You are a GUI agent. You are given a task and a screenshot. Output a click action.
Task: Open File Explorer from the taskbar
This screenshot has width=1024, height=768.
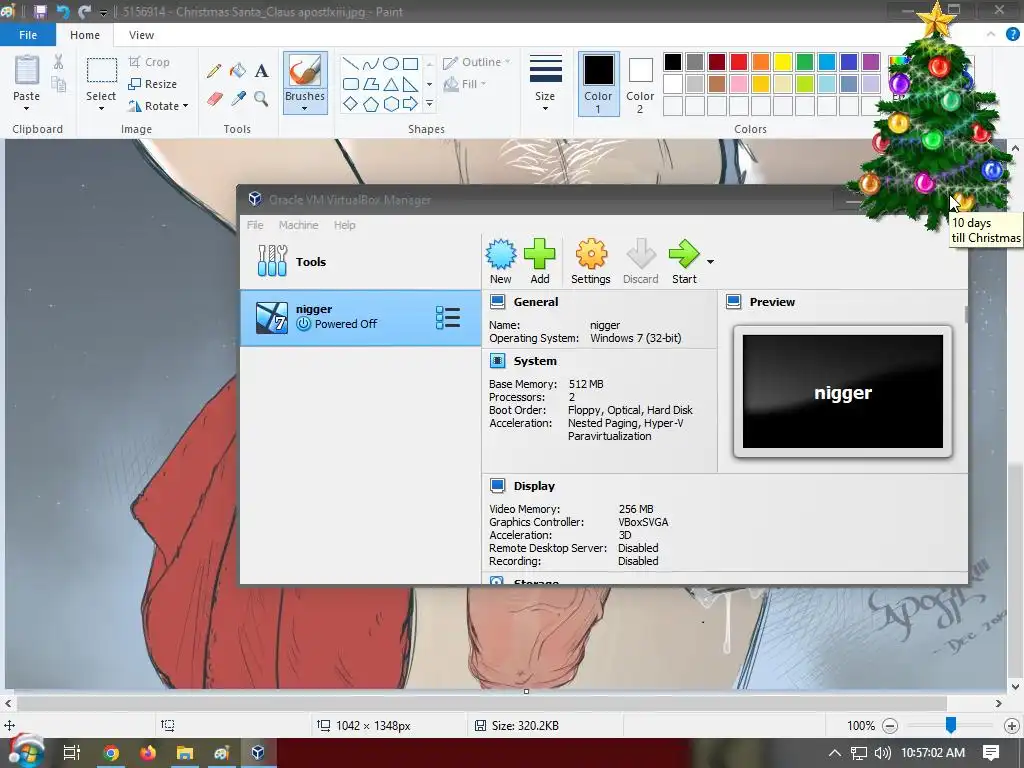[185, 753]
